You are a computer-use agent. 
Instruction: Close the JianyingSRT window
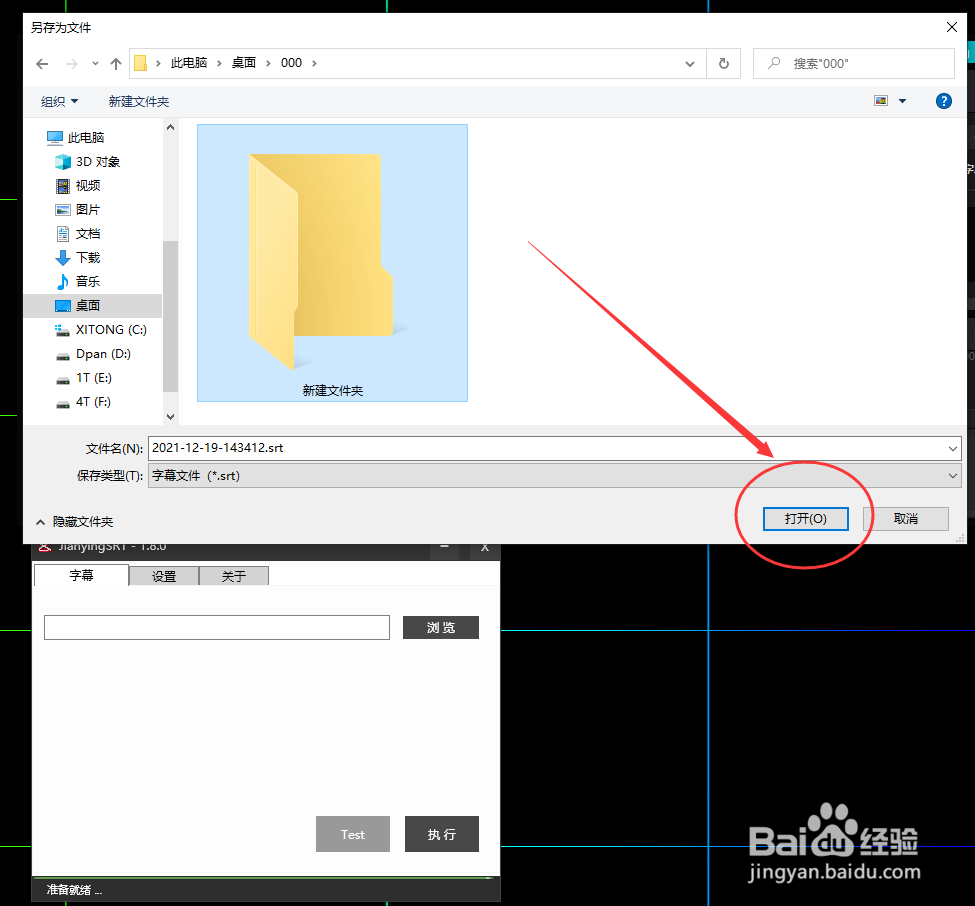click(x=485, y=548)
